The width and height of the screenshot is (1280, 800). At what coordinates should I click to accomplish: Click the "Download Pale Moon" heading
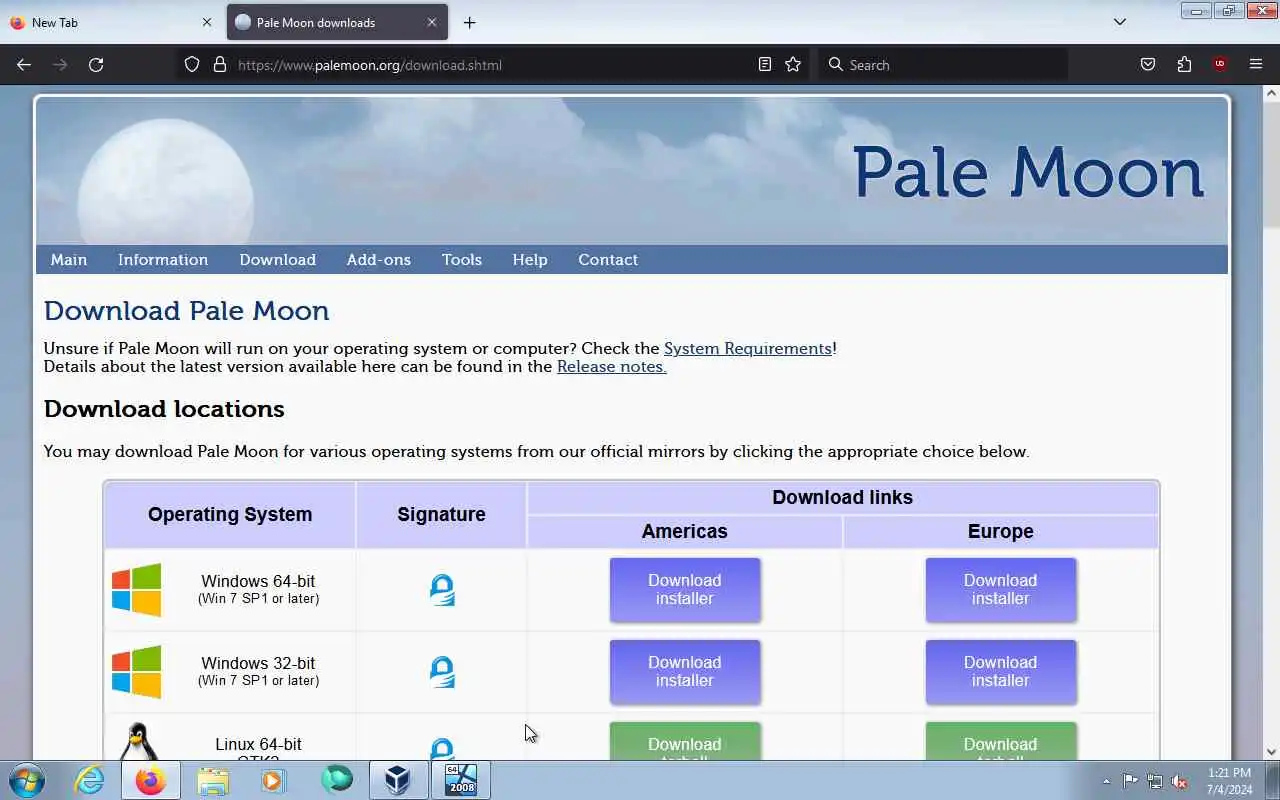tap(186, 310)
